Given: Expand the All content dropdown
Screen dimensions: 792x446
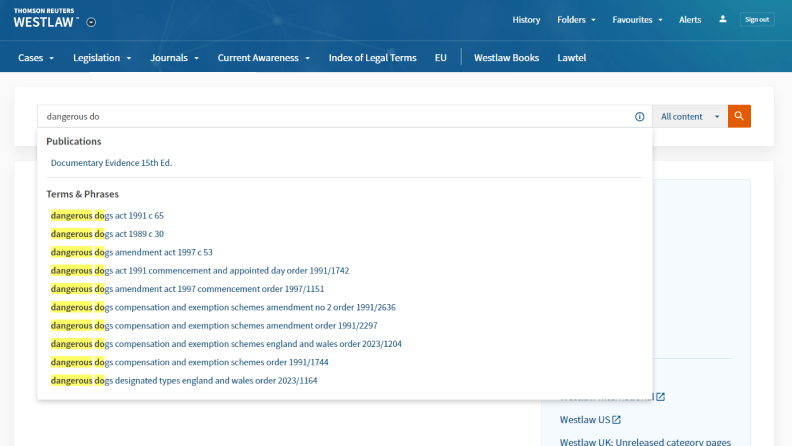Looking at the screenshot, I should [689, 117].
